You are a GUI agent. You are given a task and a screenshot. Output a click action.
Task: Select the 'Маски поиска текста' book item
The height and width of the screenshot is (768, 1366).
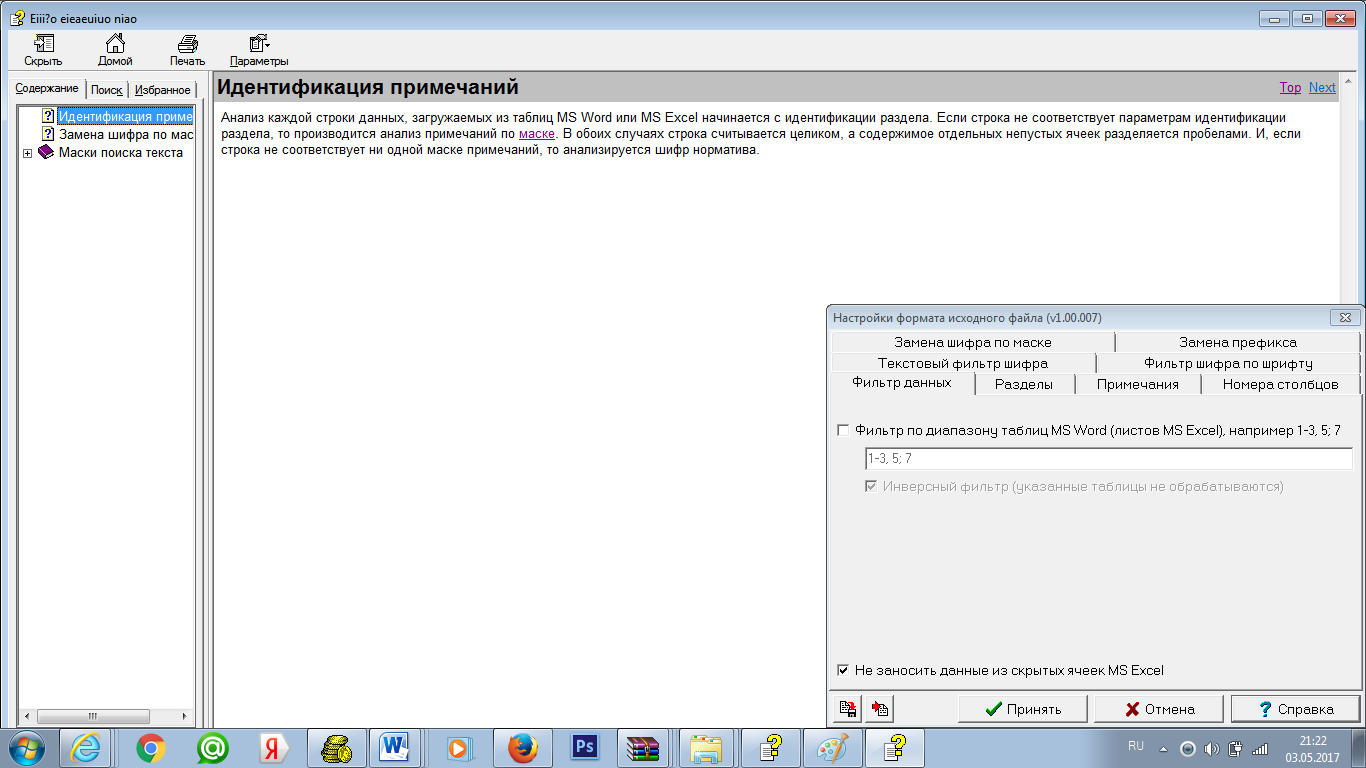pos(121,152)
